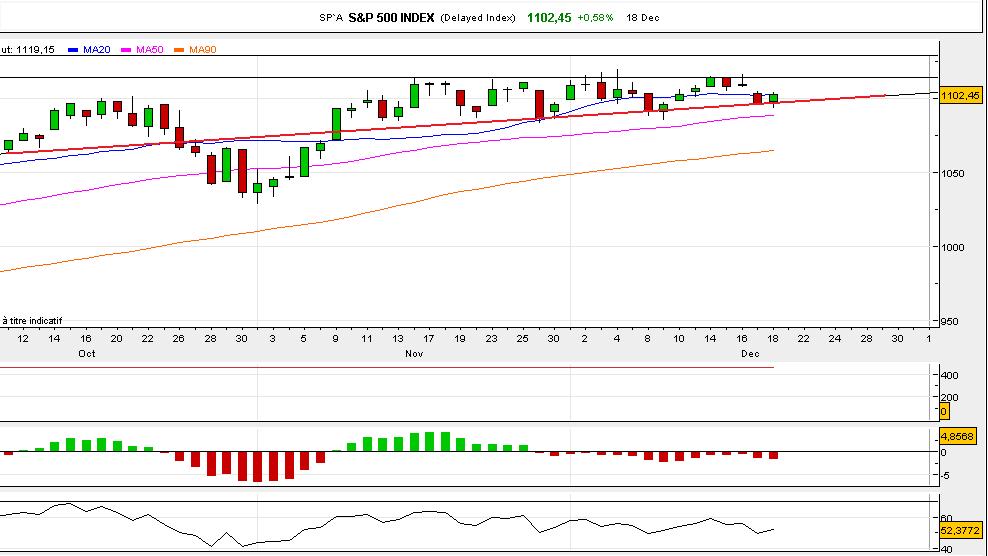Click the MA20 legend label
Image resolution: width=988 pixels, height=556 pixels.
click(96, 50)
